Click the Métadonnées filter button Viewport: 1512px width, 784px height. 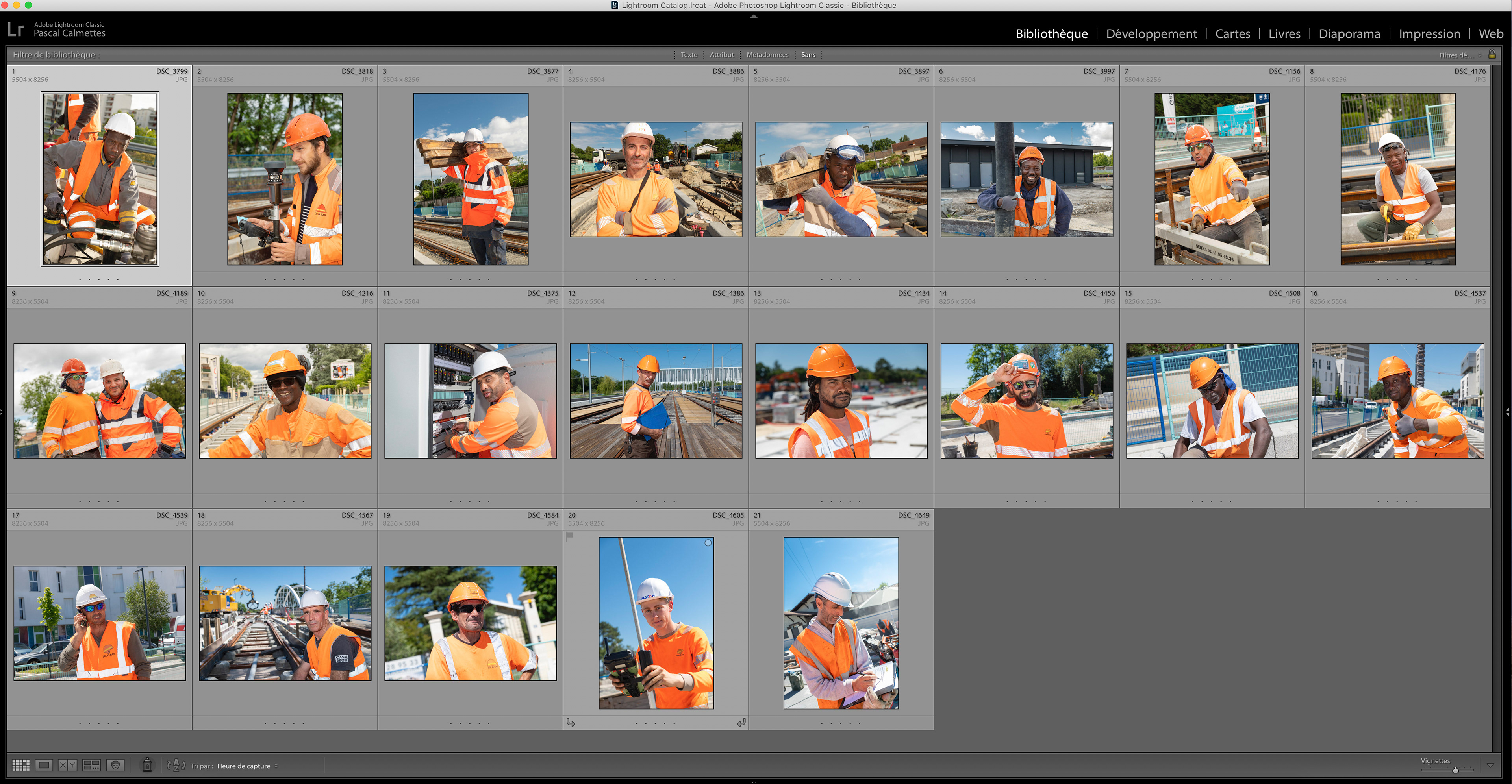click(767, 55)
